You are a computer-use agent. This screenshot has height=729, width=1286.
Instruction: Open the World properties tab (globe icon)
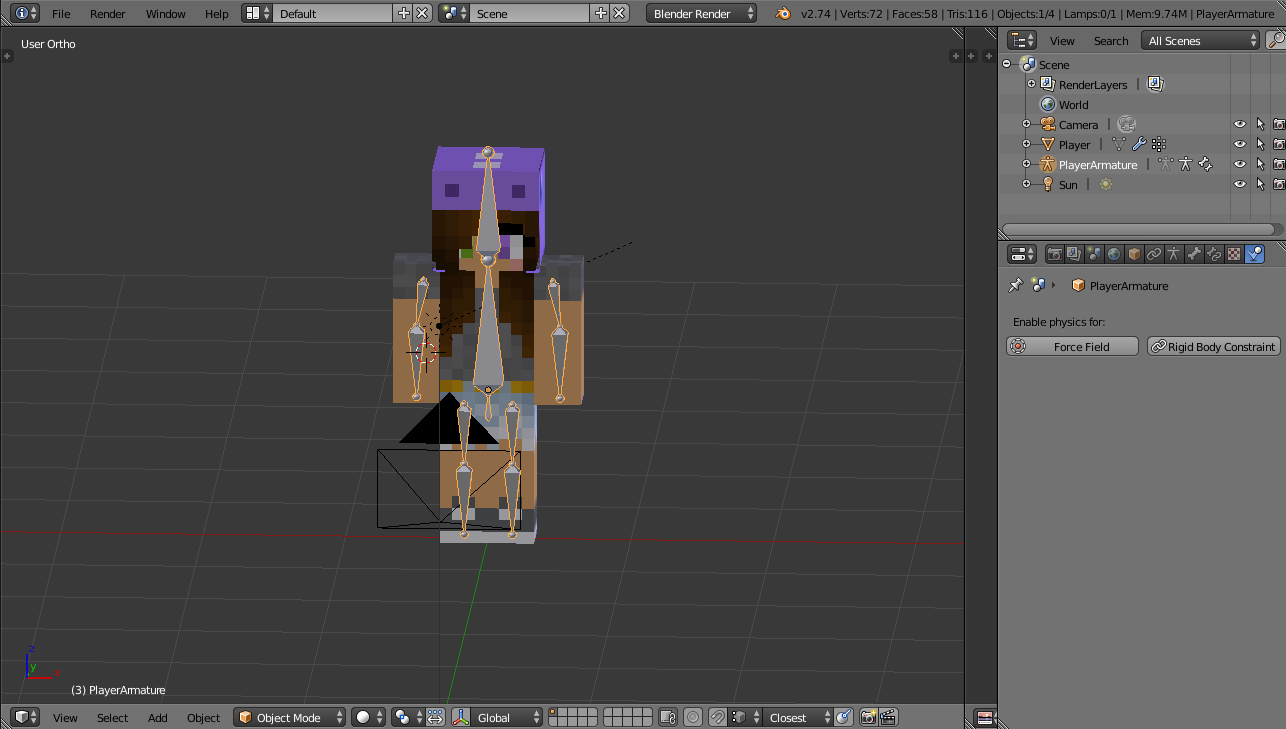(1114, 254)
